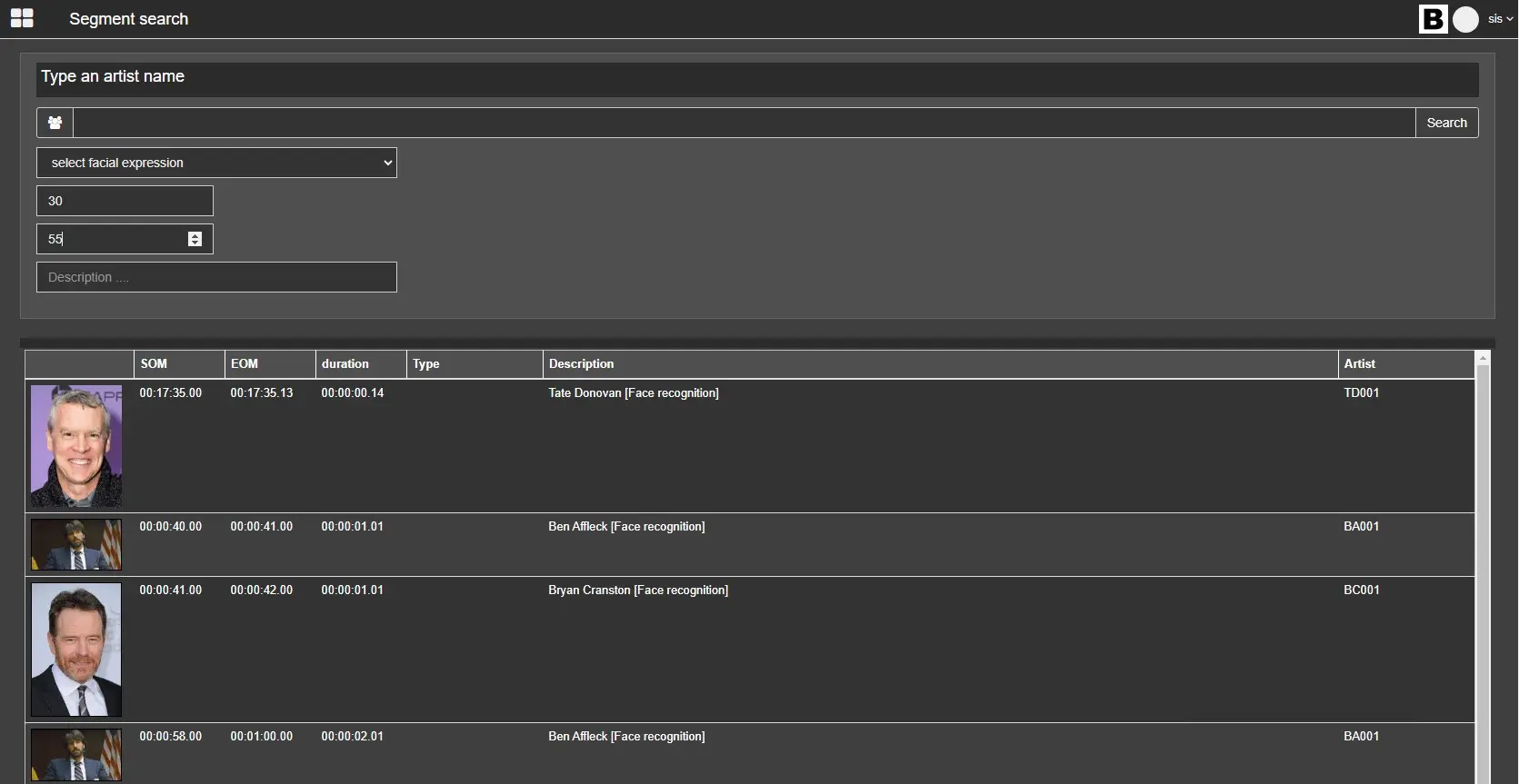Select the Bryan Cranston [Face recognition] description
1519x784 pixels.
coord(638,590)
